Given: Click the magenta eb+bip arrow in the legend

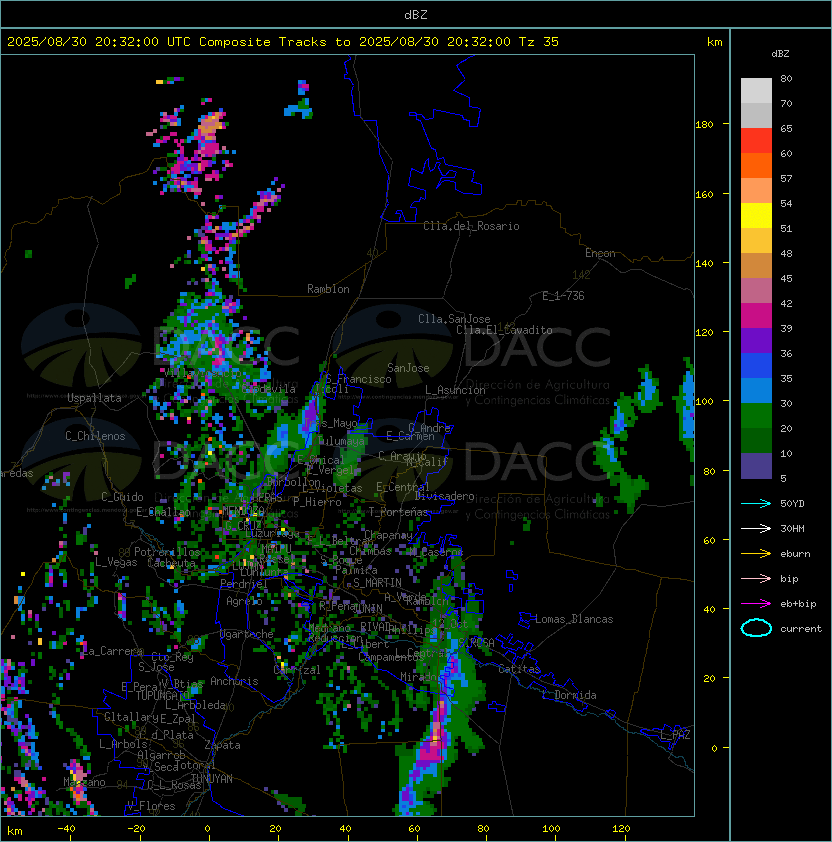Looking at the screenshot, I should click(x=756, y=604).
